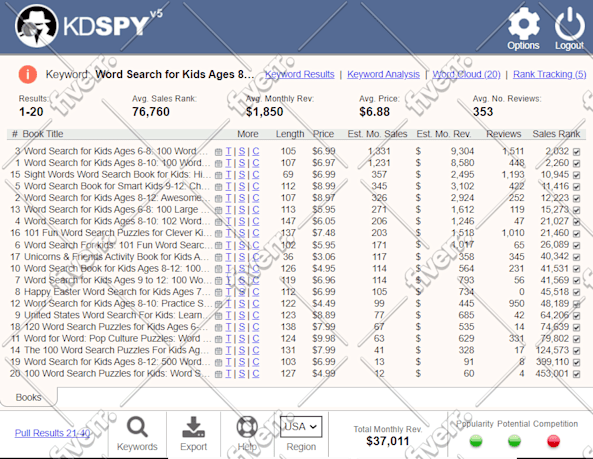Click Total Monthly Rev. value $37,011

tap(388, 441)
